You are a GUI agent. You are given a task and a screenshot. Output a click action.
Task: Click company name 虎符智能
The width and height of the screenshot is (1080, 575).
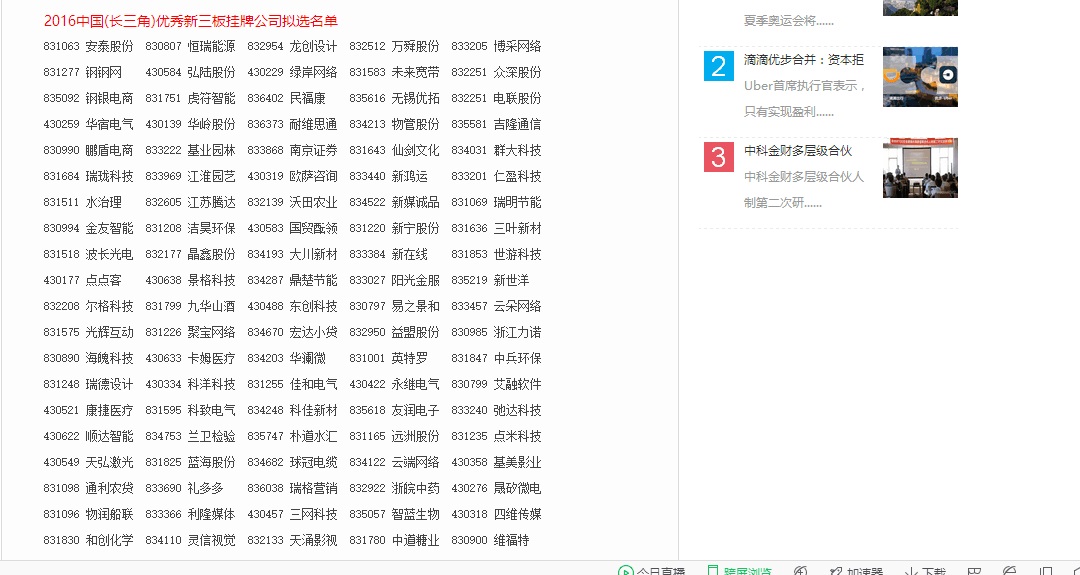coord(211,98)
